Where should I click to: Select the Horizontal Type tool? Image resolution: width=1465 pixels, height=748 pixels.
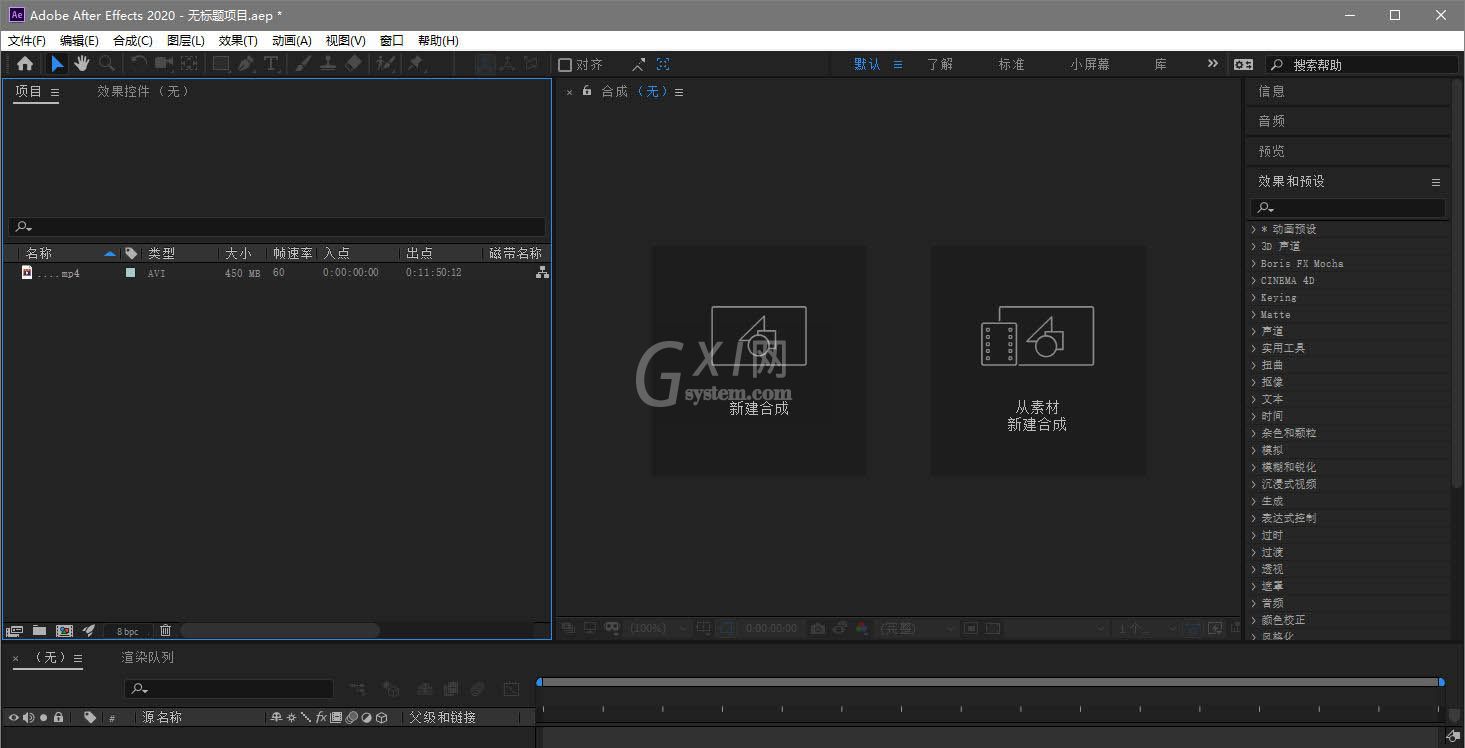(x=270, y=64)
